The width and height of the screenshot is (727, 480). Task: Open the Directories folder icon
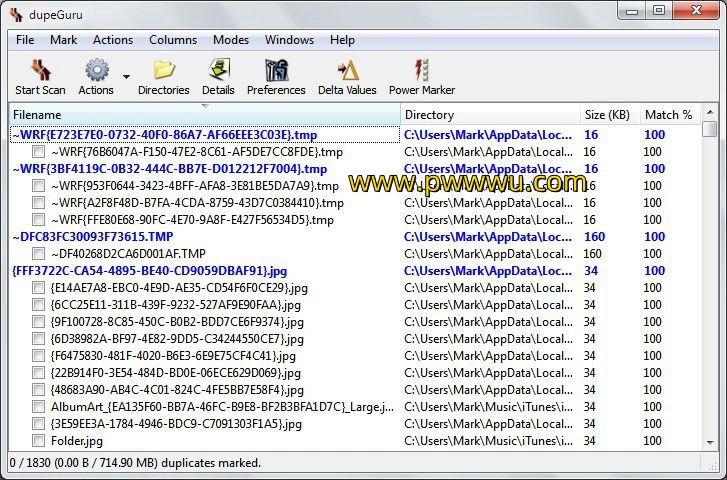coord(164,70)
